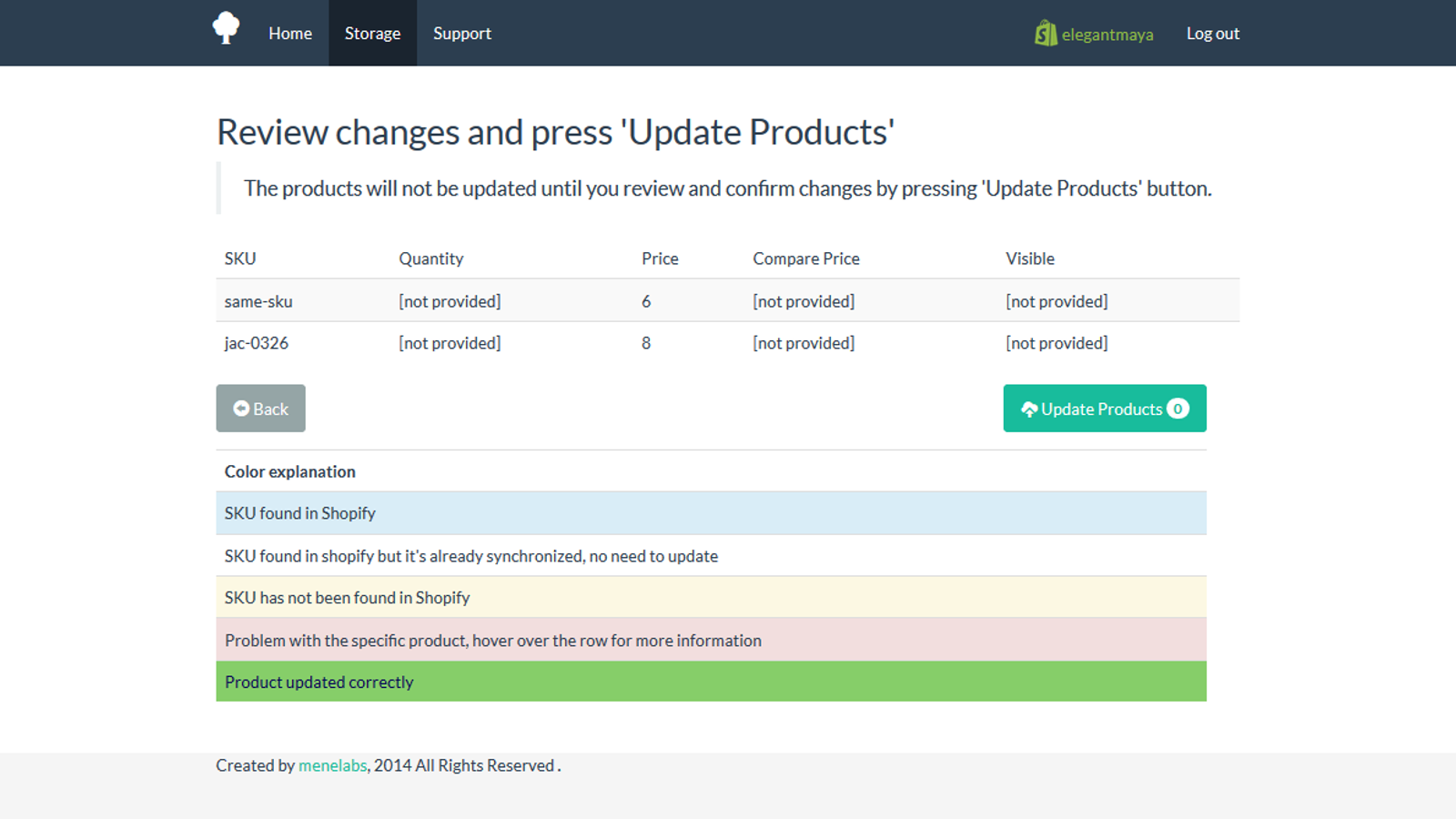
Task: Log out of the account
Action: [1212, 34]
